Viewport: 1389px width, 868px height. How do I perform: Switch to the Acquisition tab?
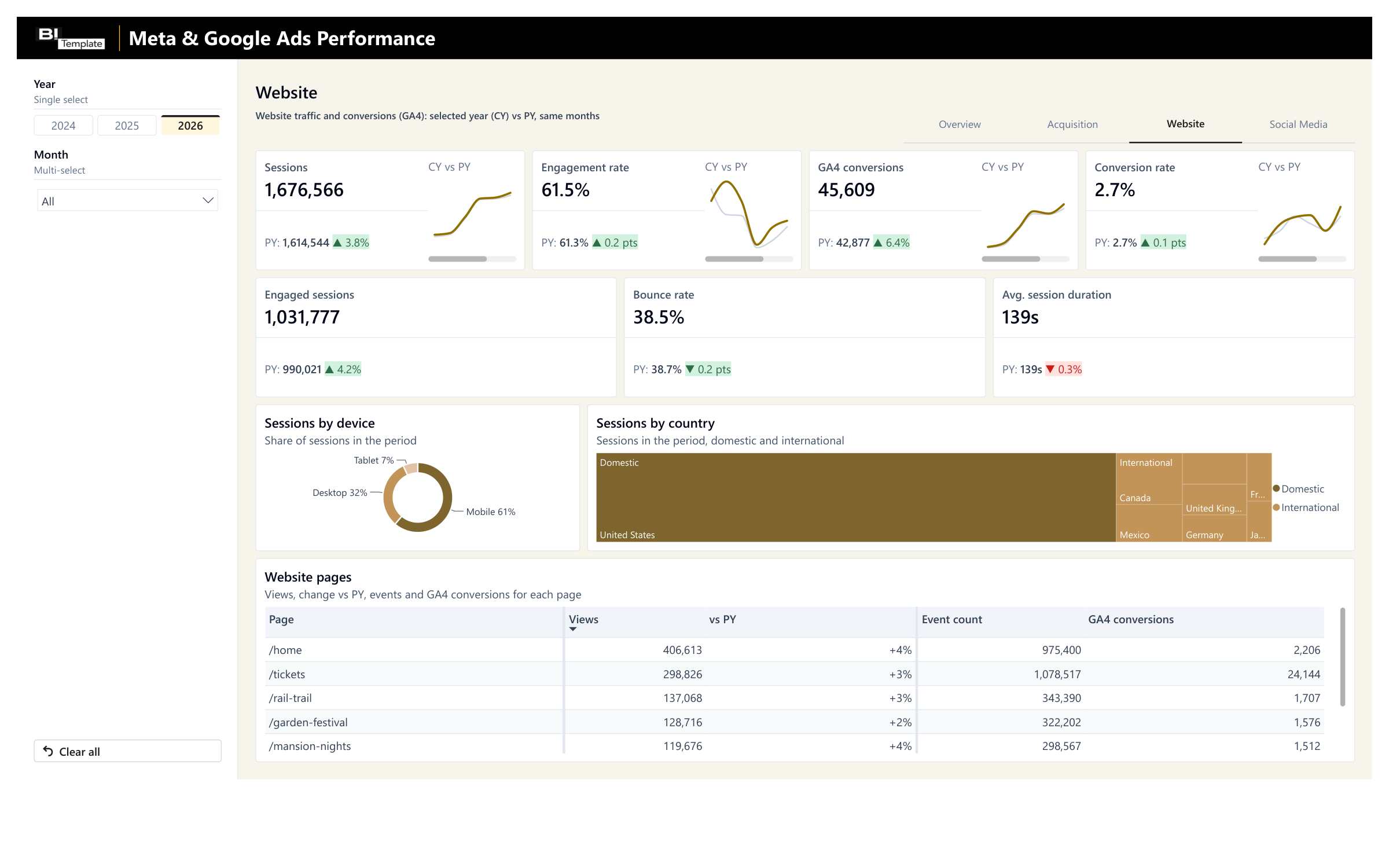pyautogui.click(x=1072, y=124)
